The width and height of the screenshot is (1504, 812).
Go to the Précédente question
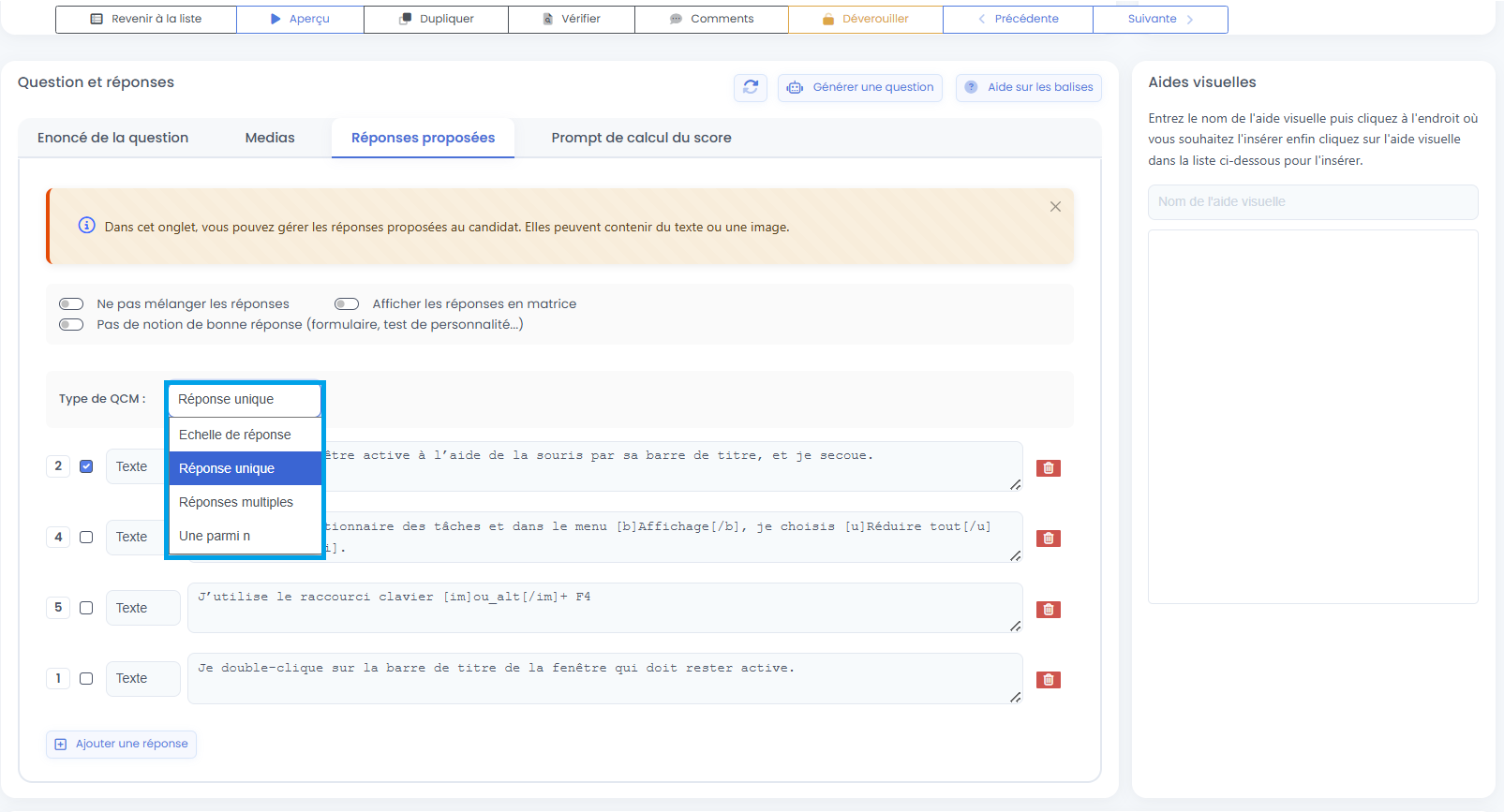[1018, 19]
